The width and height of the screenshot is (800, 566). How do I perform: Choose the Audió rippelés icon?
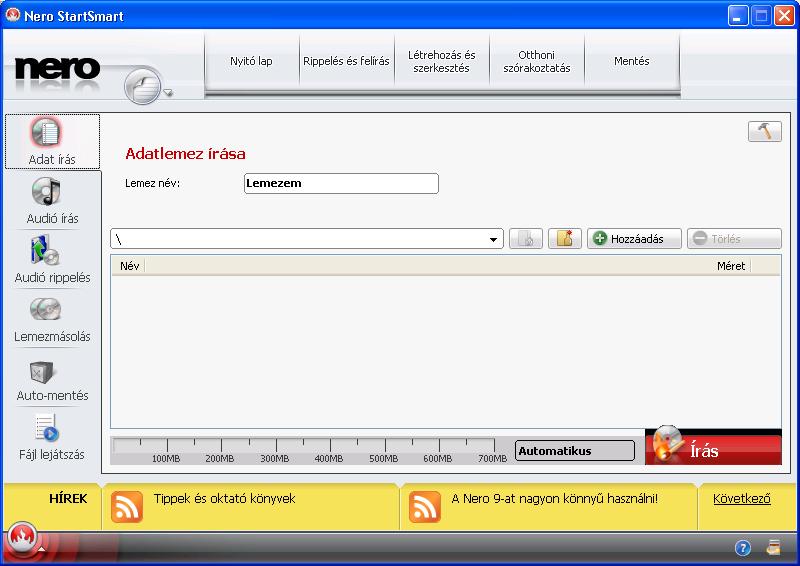tap(45, 250)
